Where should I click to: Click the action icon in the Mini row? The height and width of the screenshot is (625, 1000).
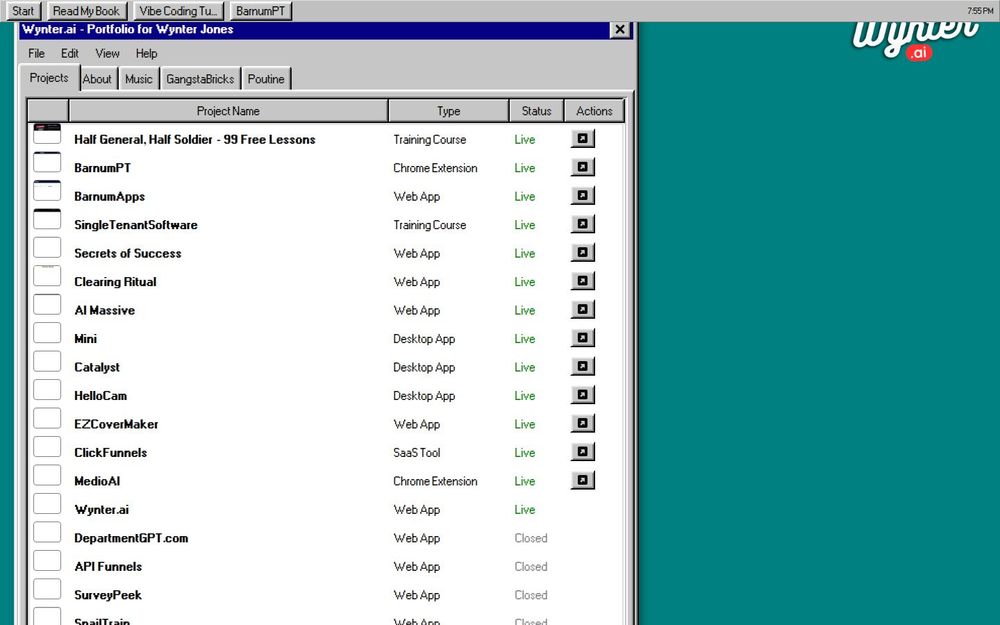click(x=582, y=338)
